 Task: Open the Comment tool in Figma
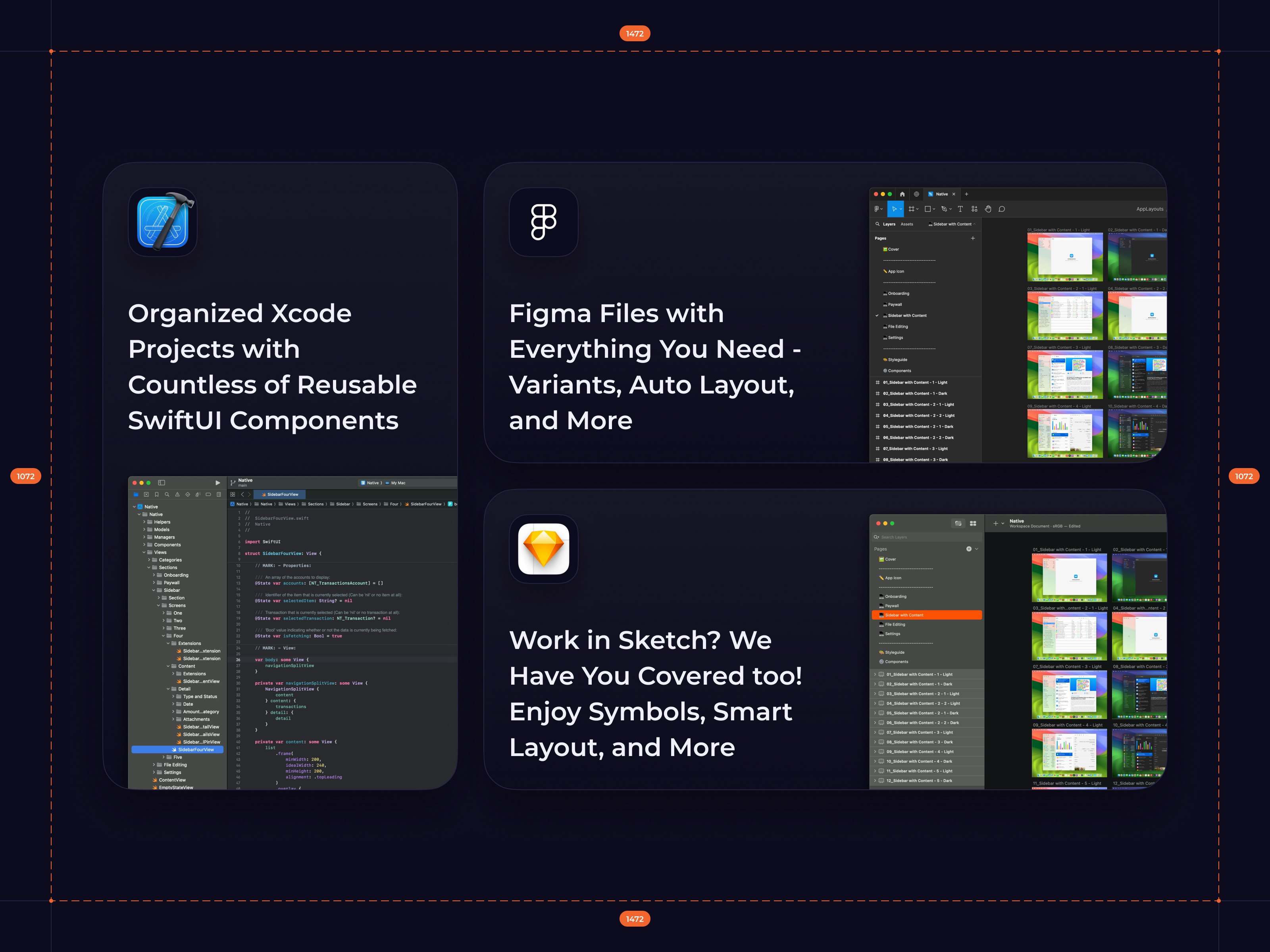1001,209
